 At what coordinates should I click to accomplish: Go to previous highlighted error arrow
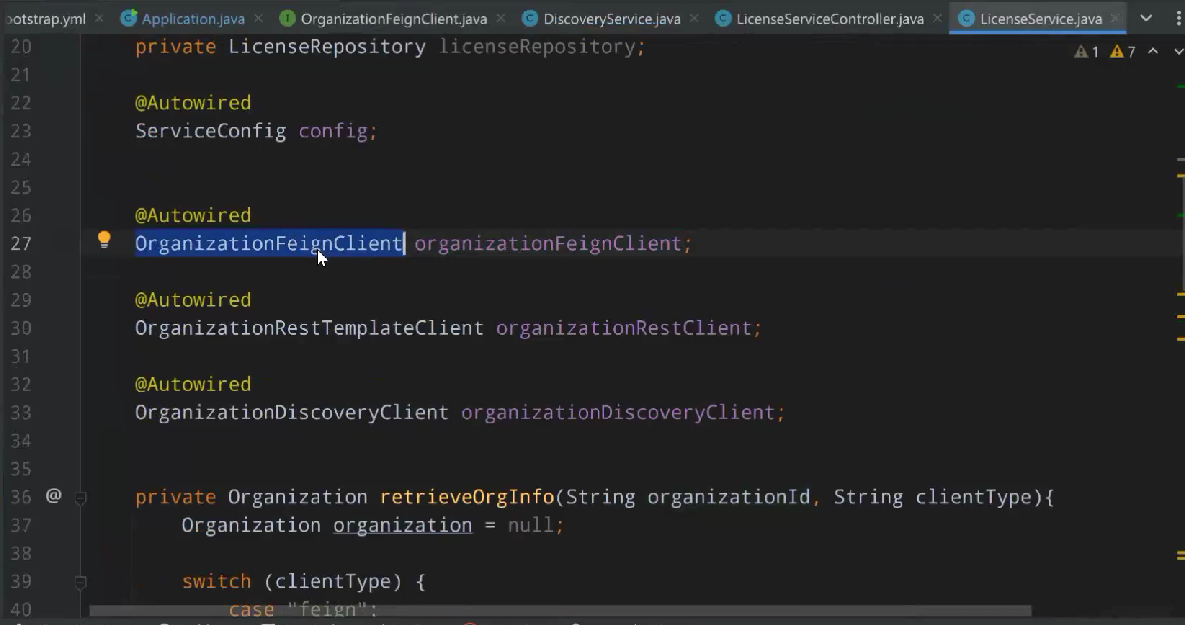[x=1153, y=51]
